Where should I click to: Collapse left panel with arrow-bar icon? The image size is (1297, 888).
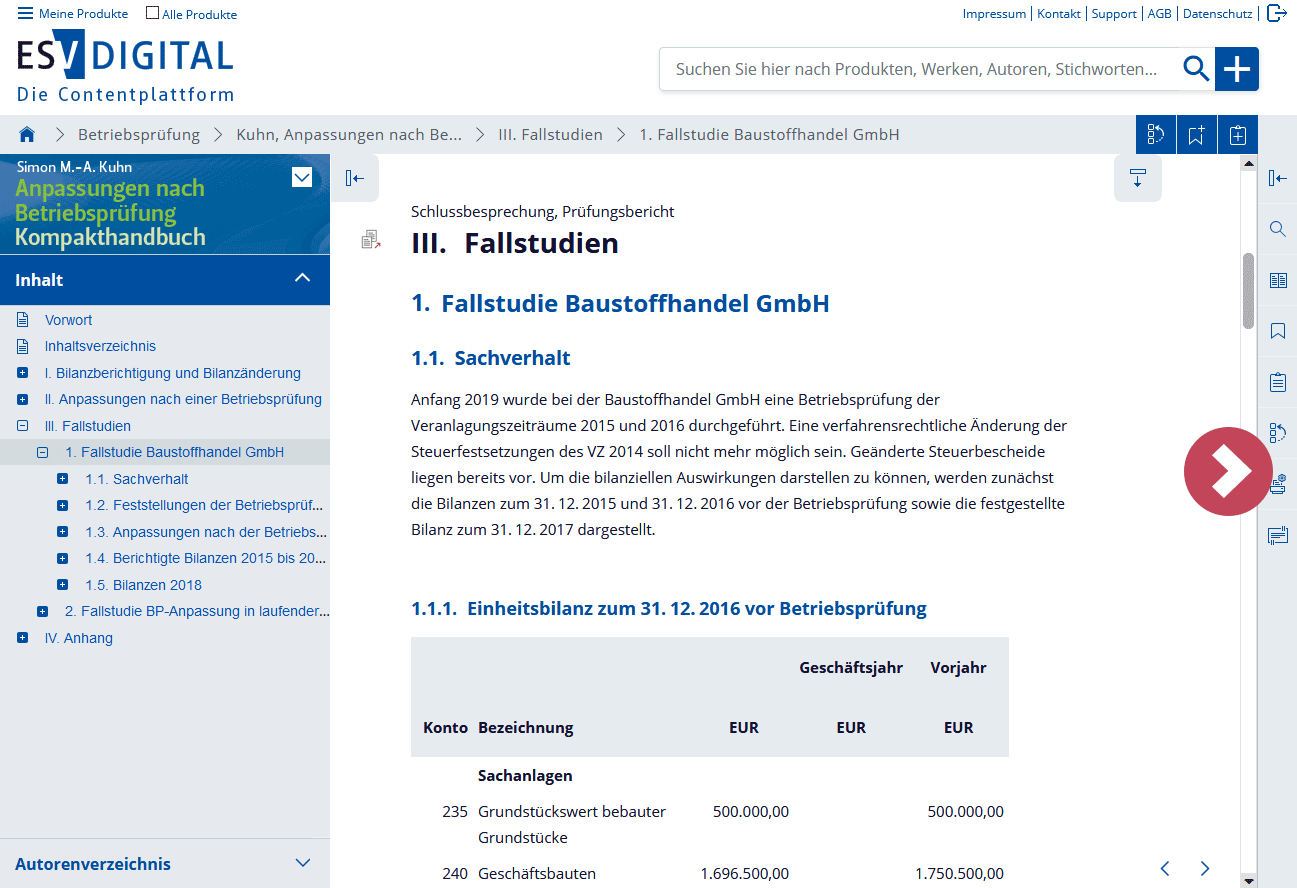click(x=355, y=178)
